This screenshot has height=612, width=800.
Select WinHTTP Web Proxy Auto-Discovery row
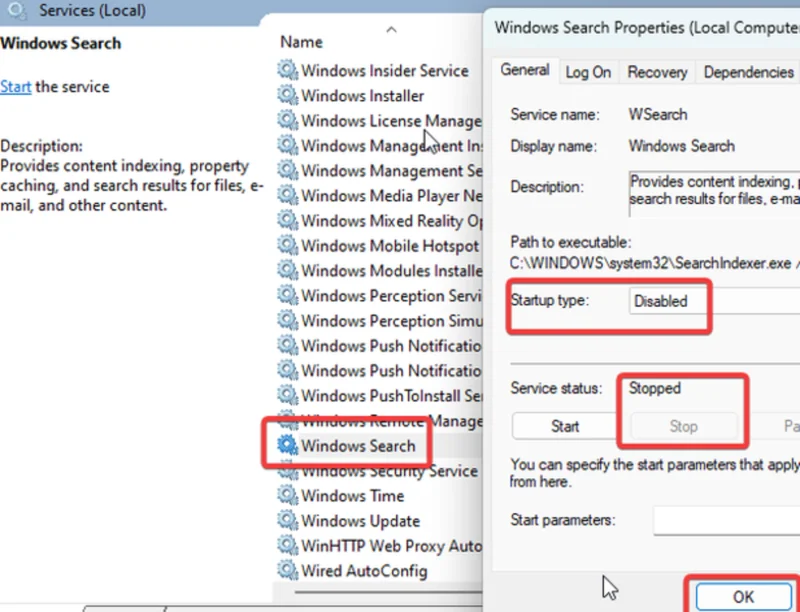[380, 546]
